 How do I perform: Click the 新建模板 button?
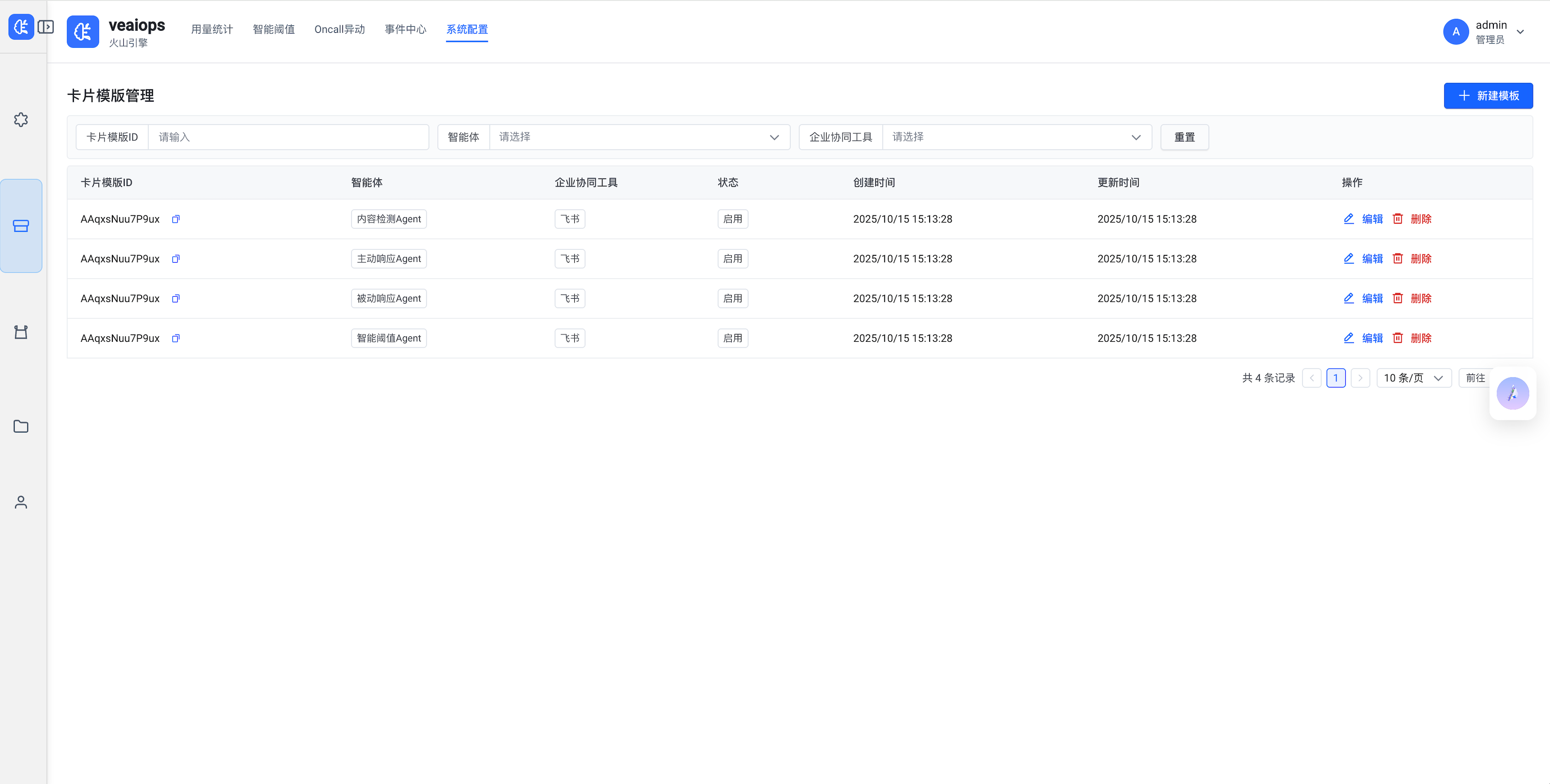tap(1487, 96)
